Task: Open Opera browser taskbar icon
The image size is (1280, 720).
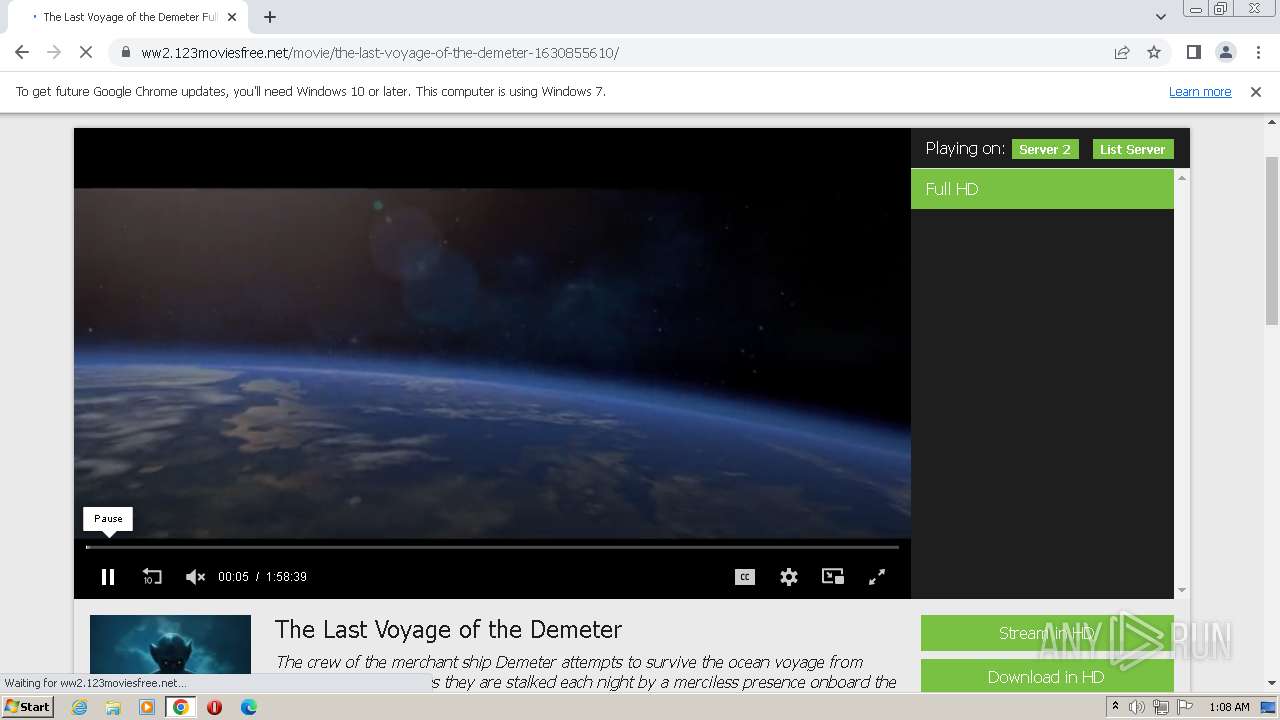Action: click(x=214, y=707)
